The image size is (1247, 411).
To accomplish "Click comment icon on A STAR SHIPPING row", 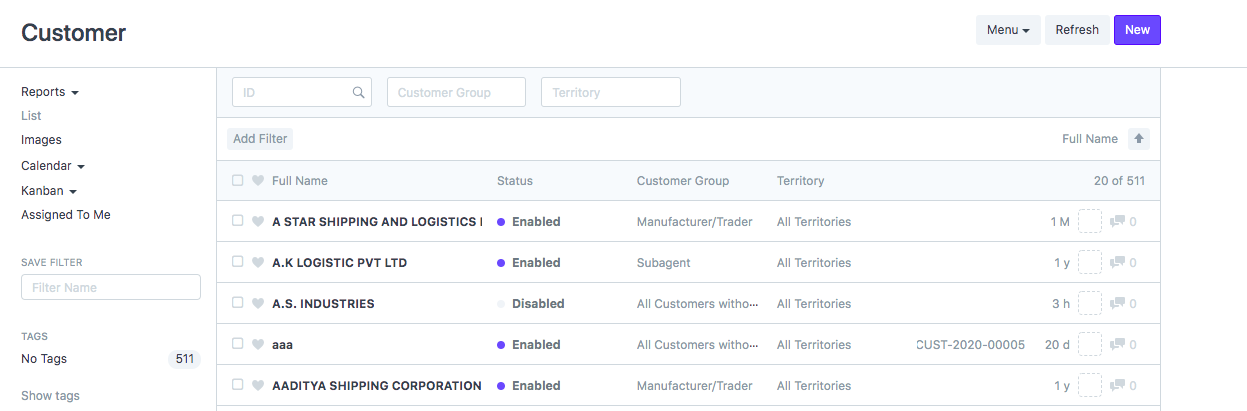I will click(1118, 221).
